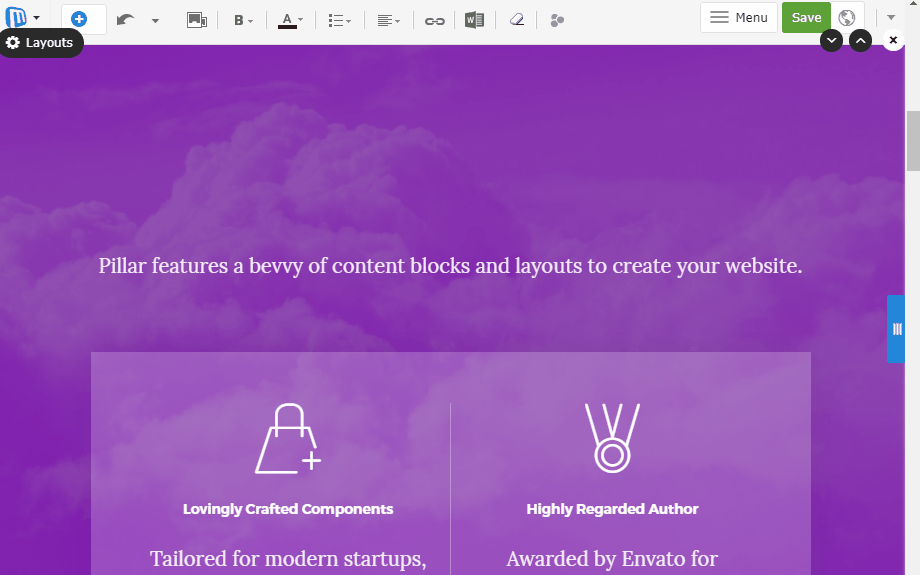
Task: Select the shopping bag plus icon
Action: [288, 438]
